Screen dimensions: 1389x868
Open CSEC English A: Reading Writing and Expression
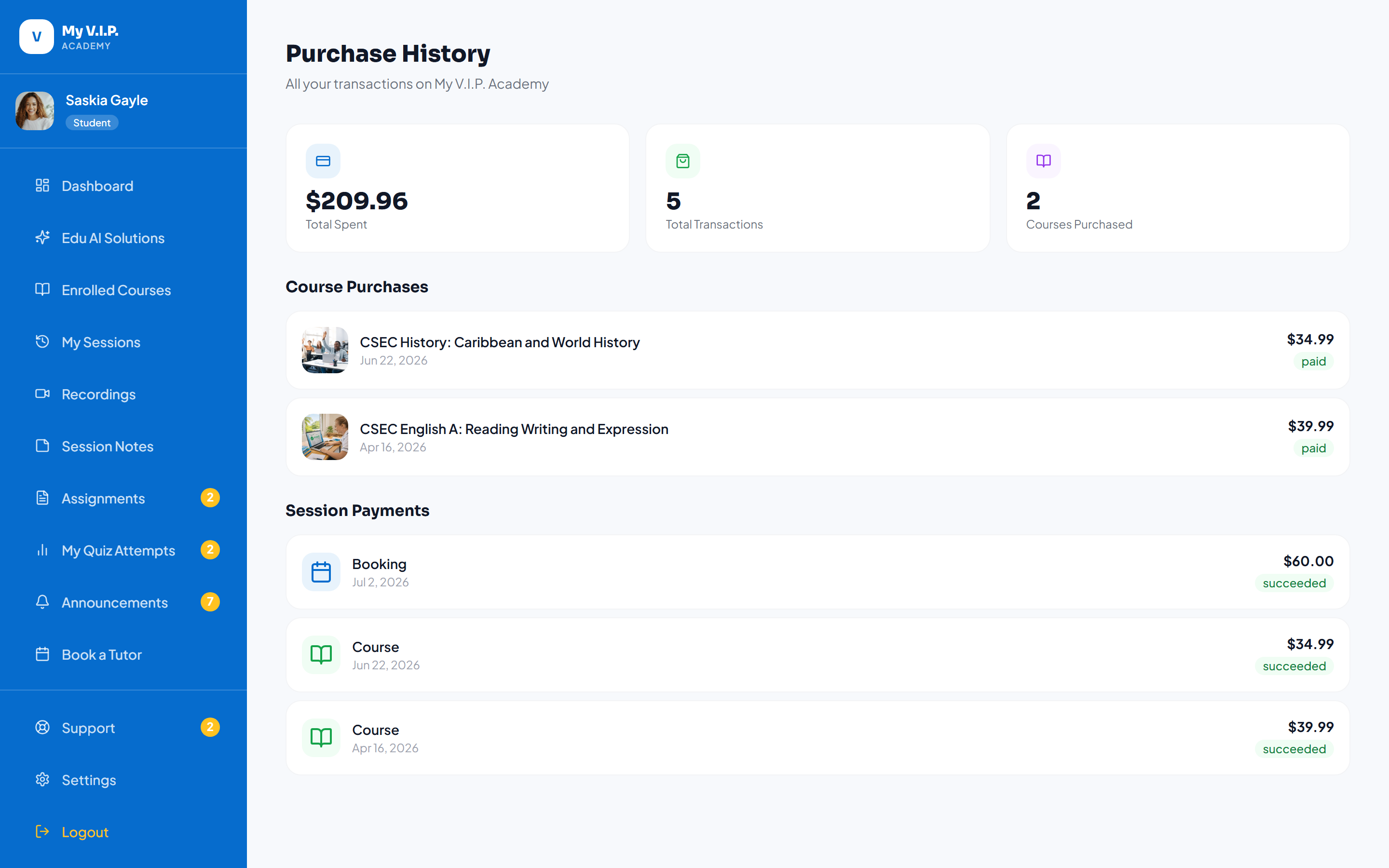(x=514, y=429)
